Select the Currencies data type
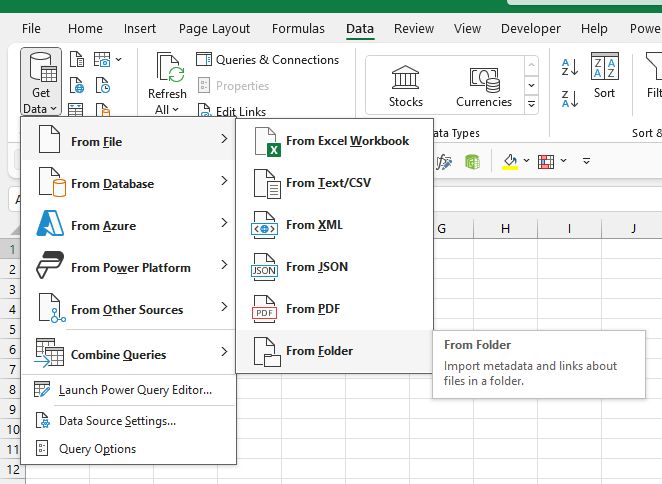 (484, 86)
